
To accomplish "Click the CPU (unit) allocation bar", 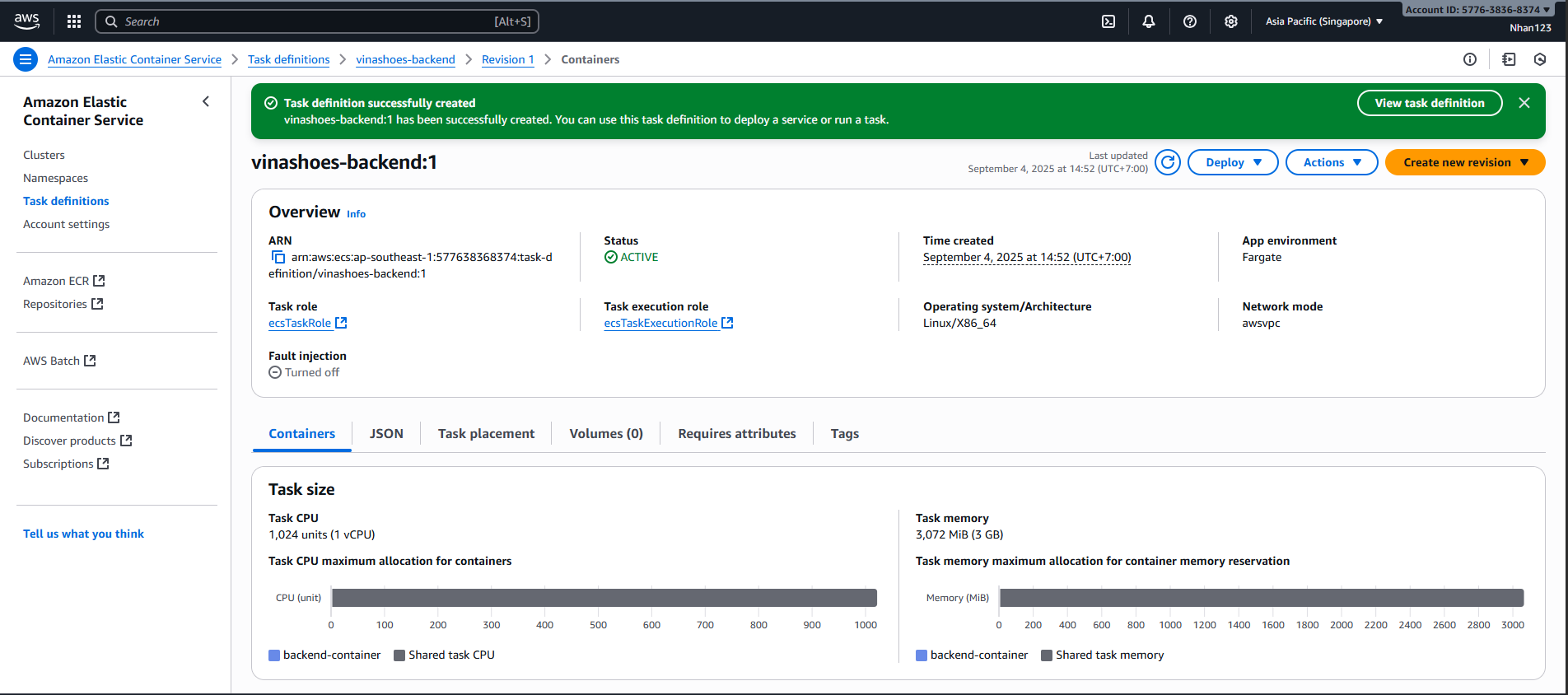I will (x=604, y=598).
